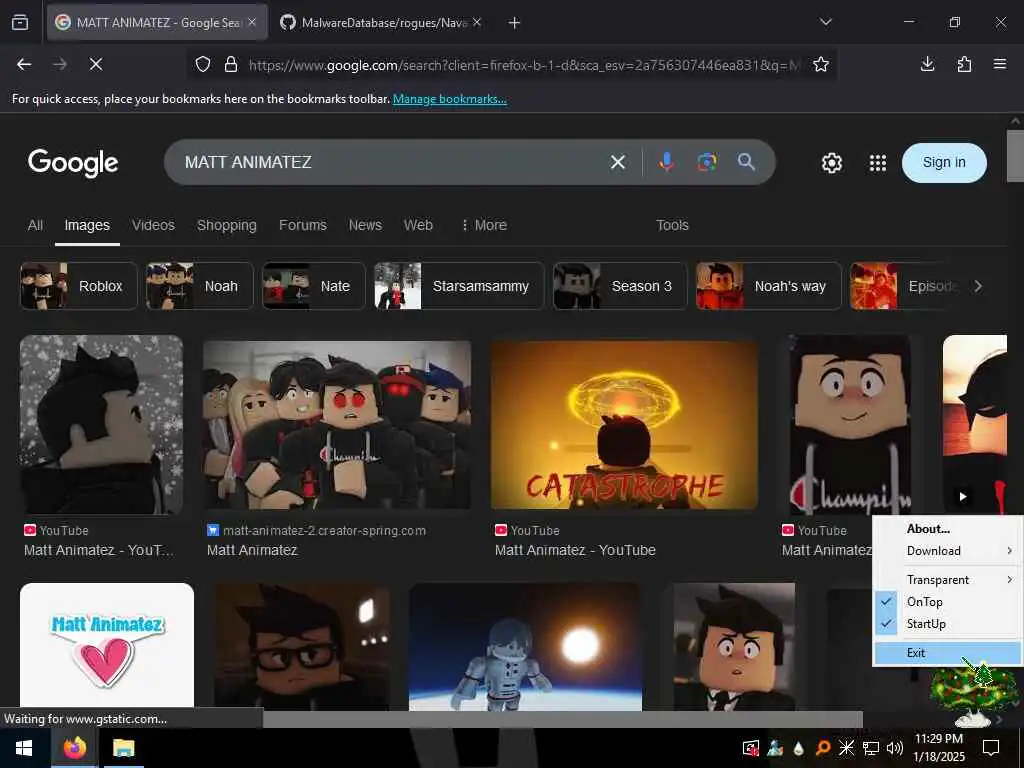Toggle the StartUp option in context menu
This screenshot has width=1024, height=768.
pos(948,624)
